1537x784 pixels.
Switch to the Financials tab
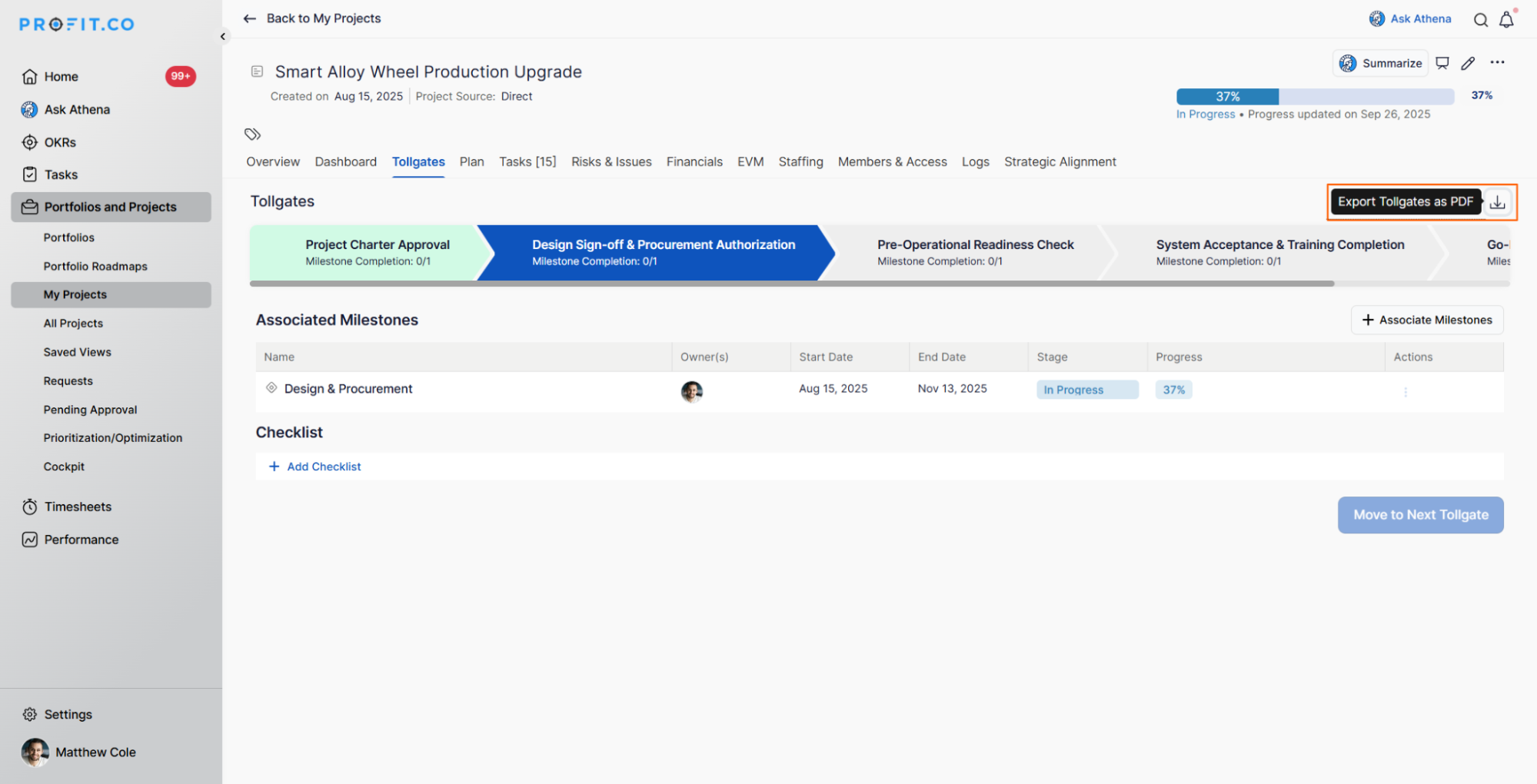pos(694,161)
